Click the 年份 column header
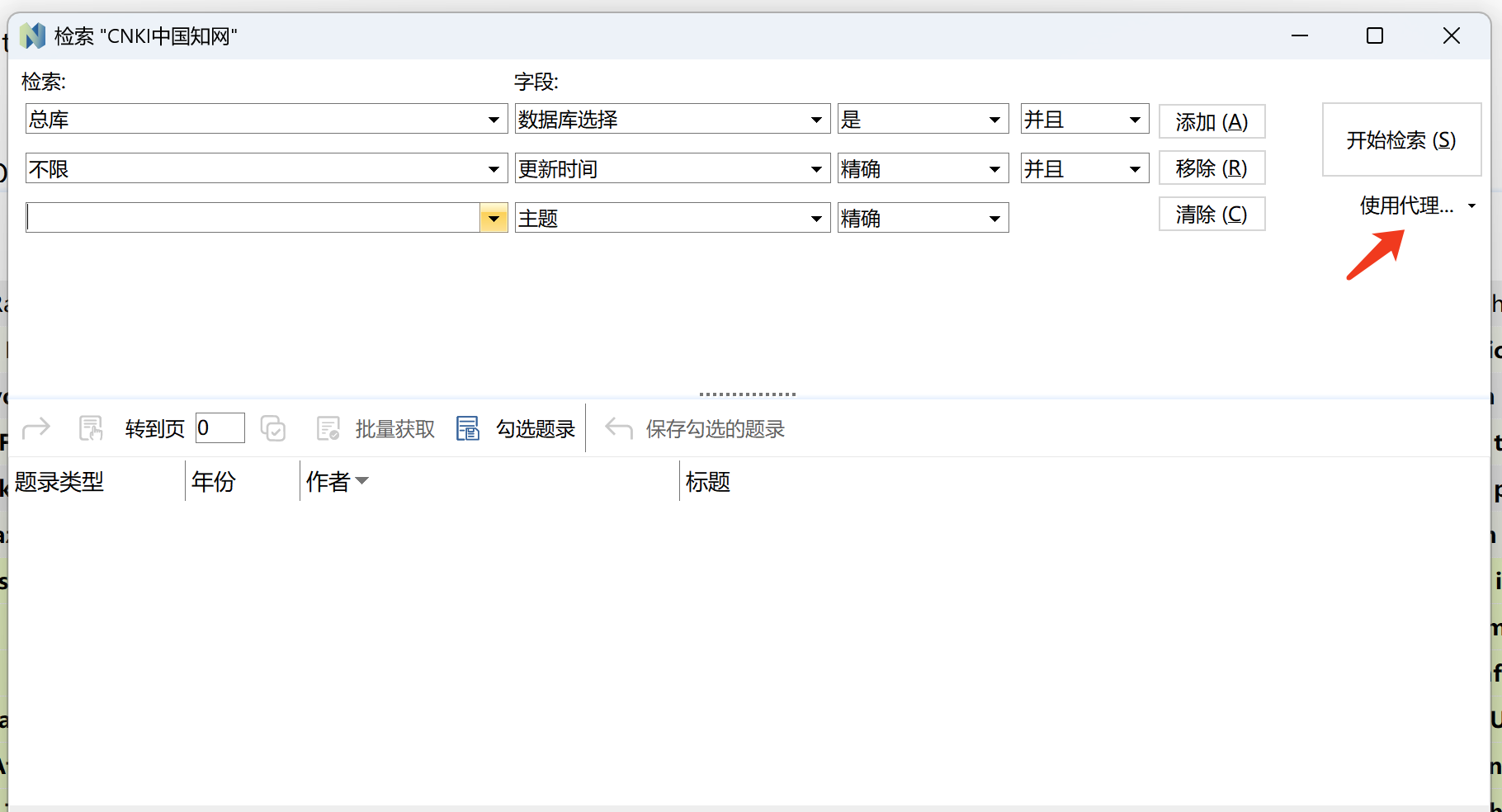The image size is (1502, 812). click(x=243, y=481)
